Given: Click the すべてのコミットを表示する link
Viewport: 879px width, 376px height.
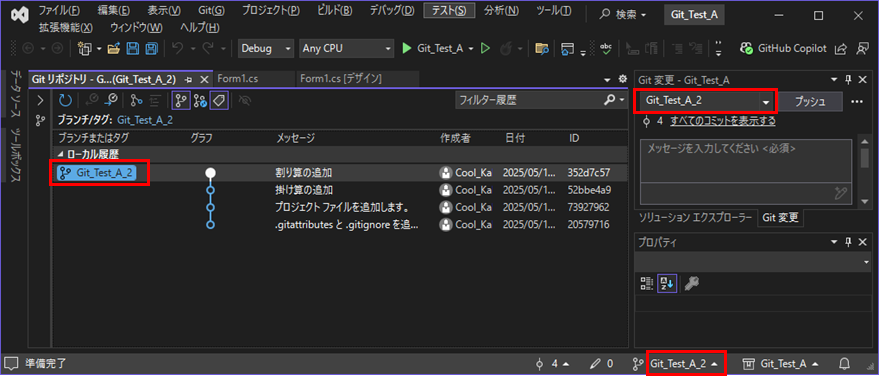Looking at the screenshot, I should [723, 121].
